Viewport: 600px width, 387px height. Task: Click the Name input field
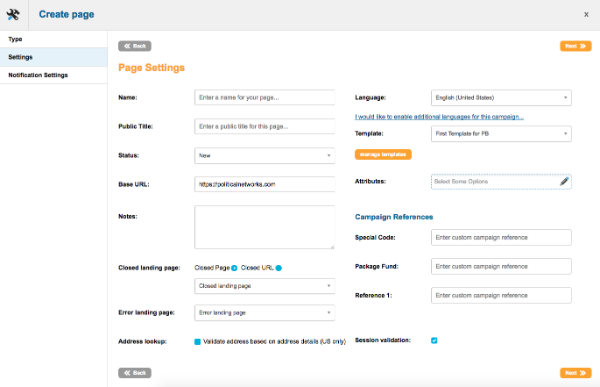click(264, 98)
